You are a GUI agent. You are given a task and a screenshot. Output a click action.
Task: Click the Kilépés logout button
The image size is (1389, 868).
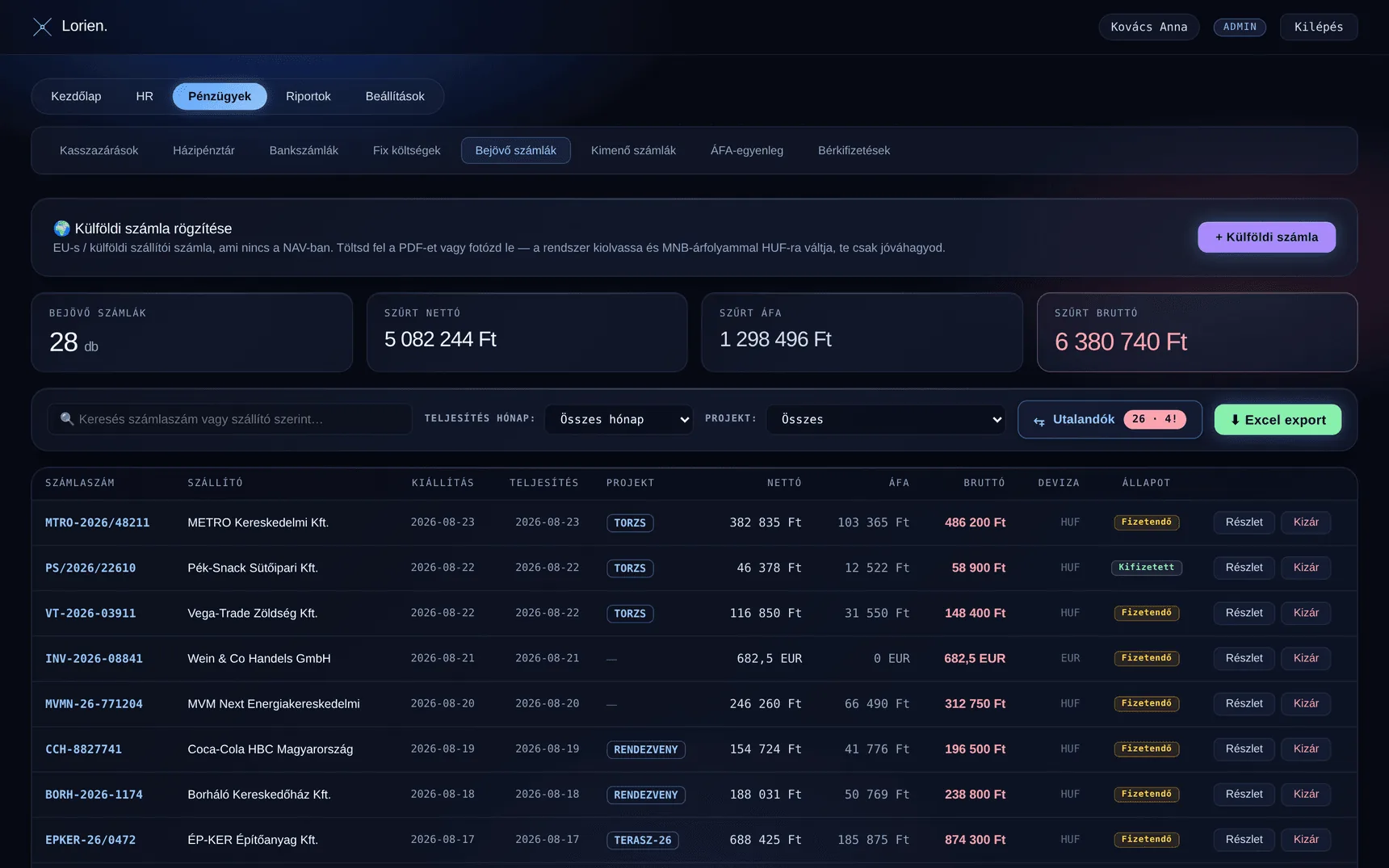1319,27
